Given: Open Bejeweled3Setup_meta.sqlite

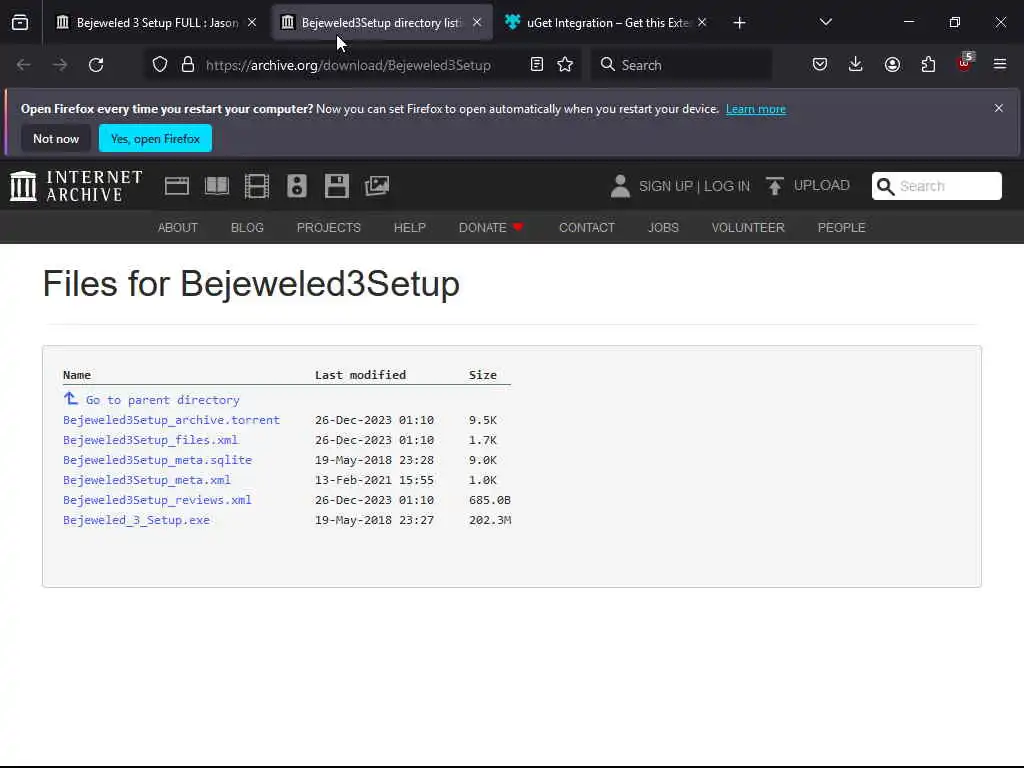Looking at the screenshot, I should click(x=157, y=460).
